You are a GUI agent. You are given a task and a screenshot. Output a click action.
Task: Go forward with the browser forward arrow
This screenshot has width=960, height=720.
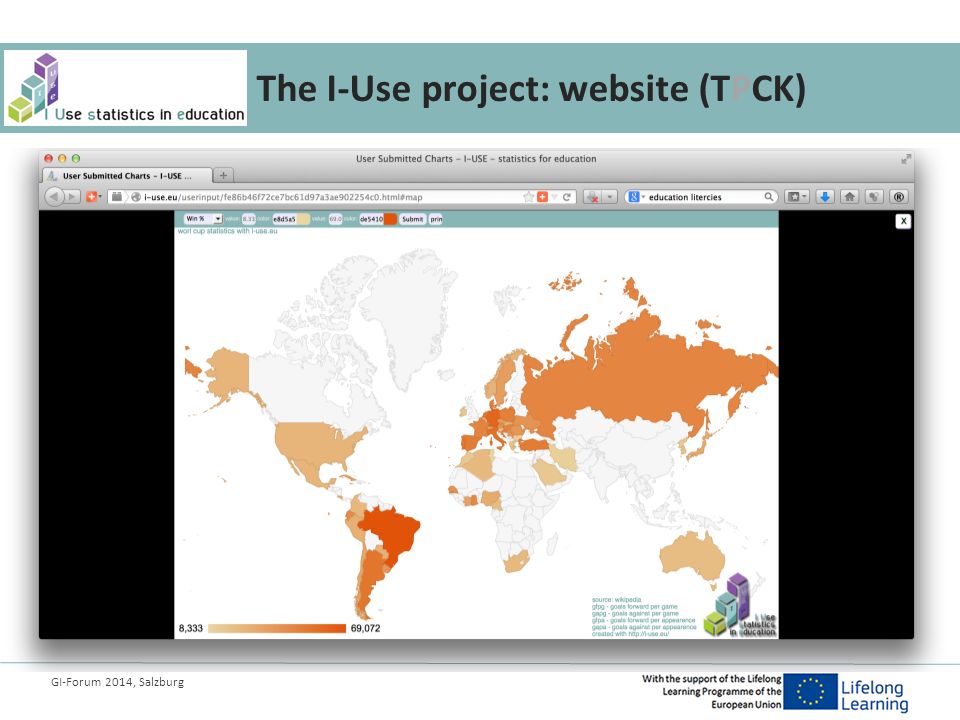point(72,197)
